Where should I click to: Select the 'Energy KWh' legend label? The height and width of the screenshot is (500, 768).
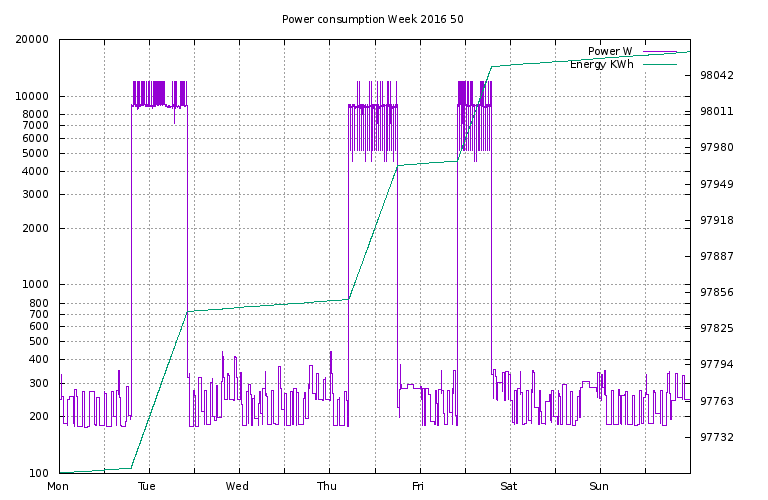[x=601, y=64]
